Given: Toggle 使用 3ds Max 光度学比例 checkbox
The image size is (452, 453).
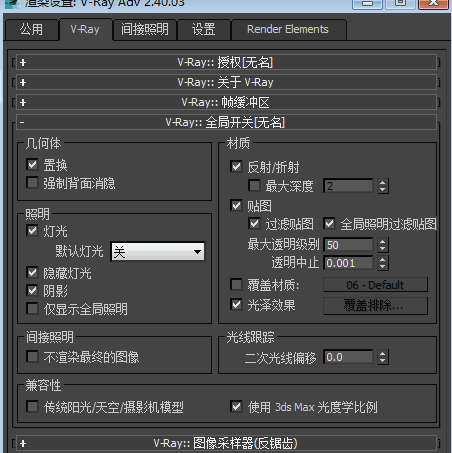Looking at the screenshot, I should (236, 406).
